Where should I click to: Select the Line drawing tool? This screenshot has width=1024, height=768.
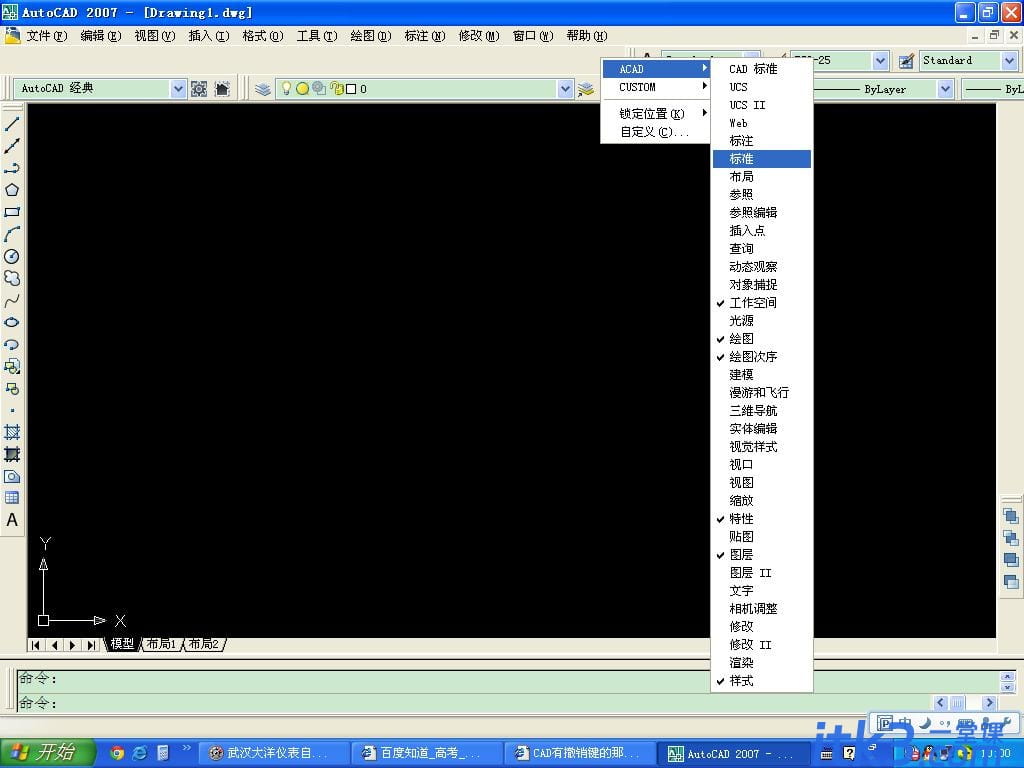point(12,123)
